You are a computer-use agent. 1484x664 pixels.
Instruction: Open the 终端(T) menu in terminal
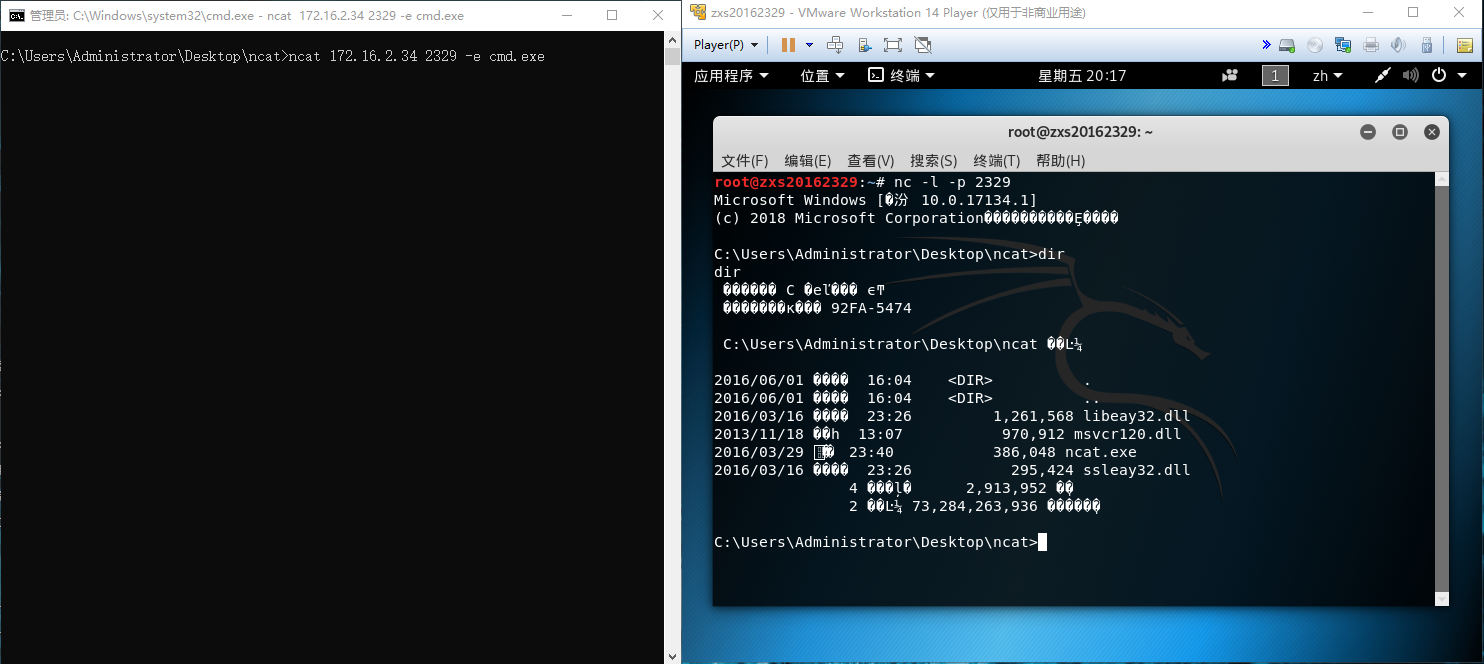[x=997, y=161]
